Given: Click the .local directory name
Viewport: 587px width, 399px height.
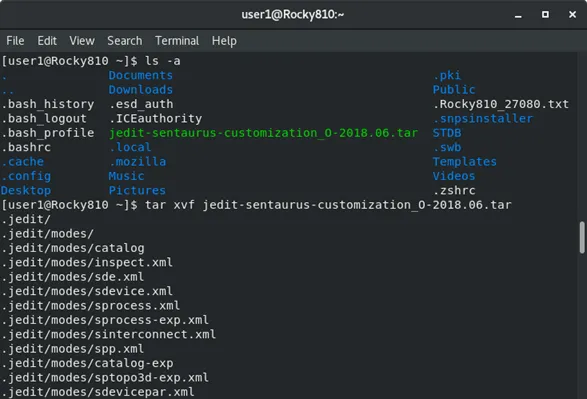Looking at the screenshot, I should (x=130, y=147).
